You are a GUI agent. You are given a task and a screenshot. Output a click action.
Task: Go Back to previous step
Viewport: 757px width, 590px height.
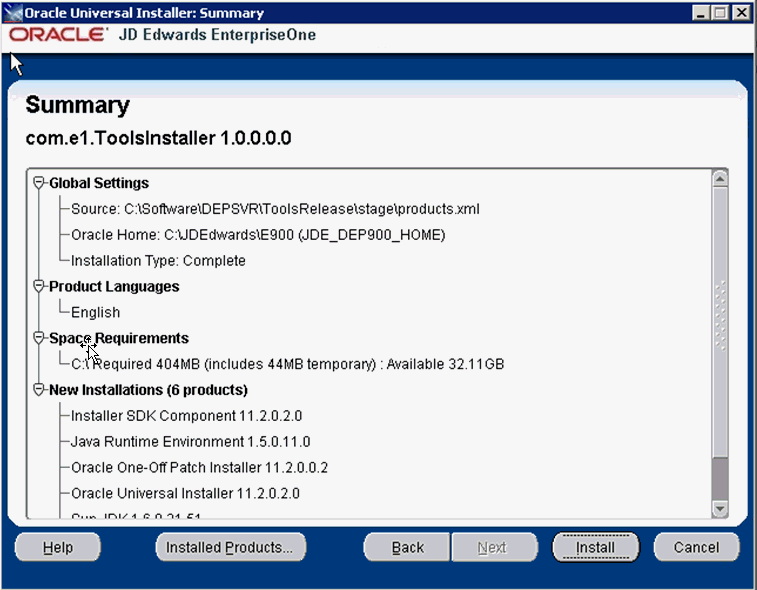click(407, 547)
